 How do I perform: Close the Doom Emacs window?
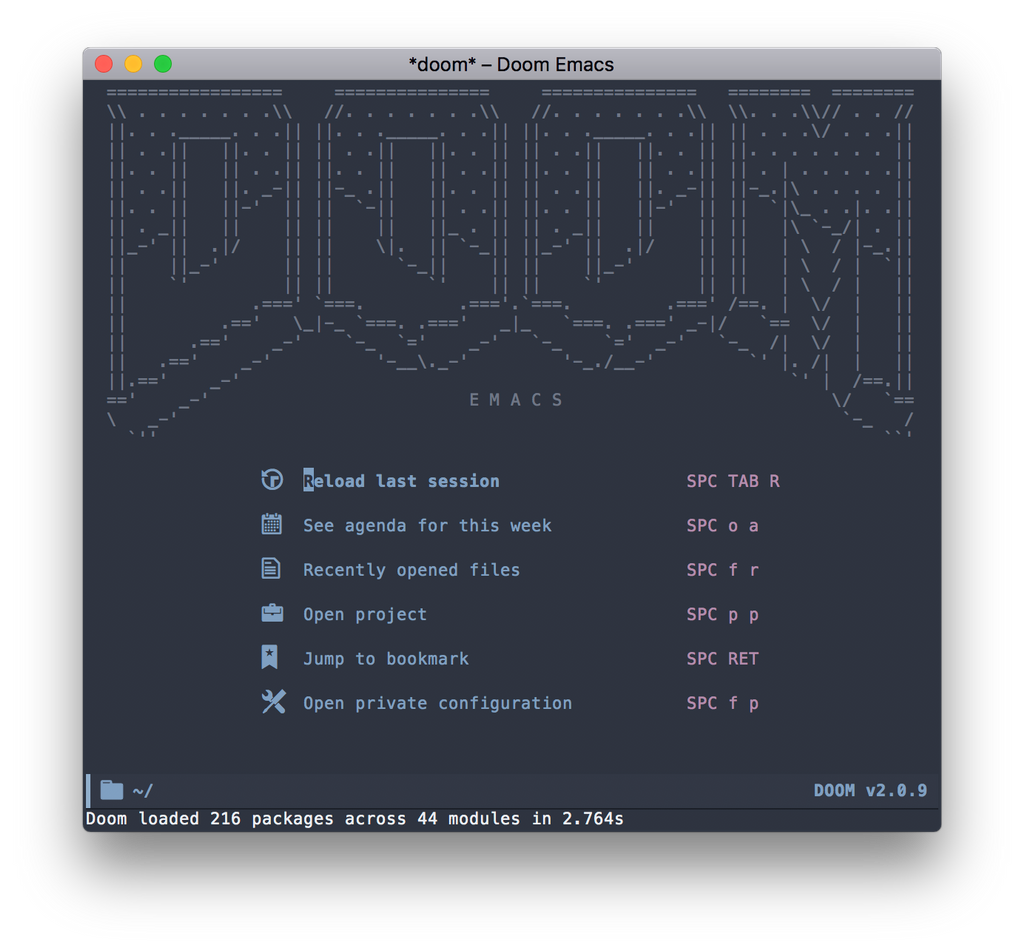(x=104, y=64)
